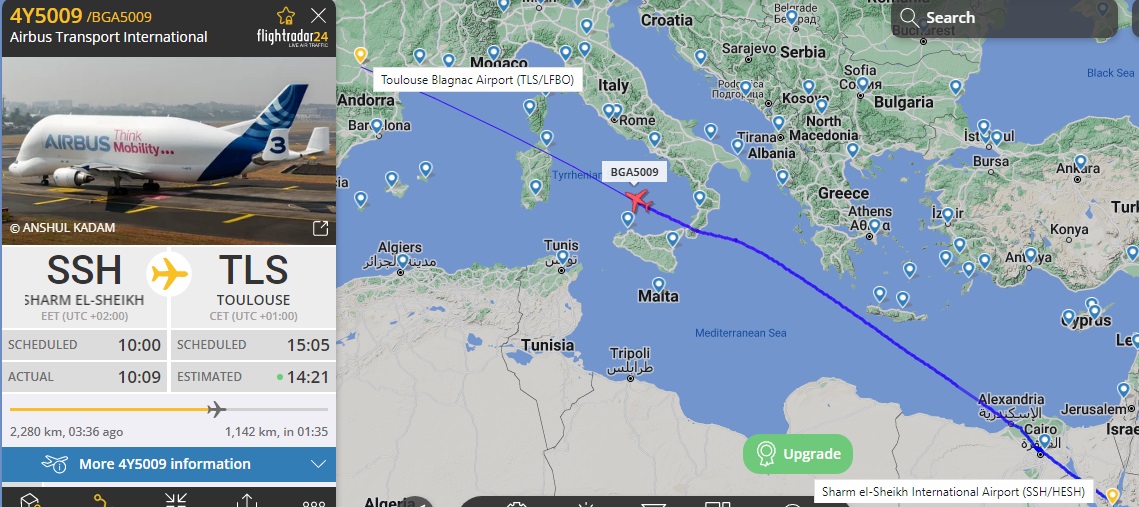
Task: Click the yellow Sharm el-Sheikh airport pin
Action: click(x=1111, y=497)
